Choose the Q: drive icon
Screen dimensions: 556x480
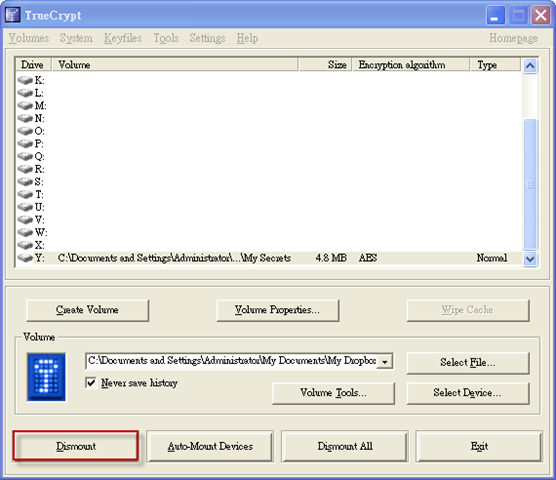tap(25, 156)
